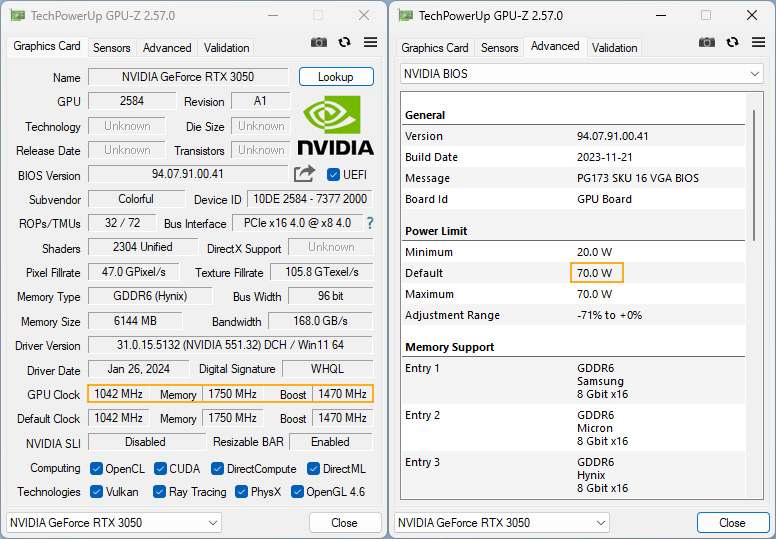Image resolution: width=776 pixels, height=539 pixels.
Task: Toggle the OpenCL checkbox
Action: pyautogui.click(x=97, y=468)
